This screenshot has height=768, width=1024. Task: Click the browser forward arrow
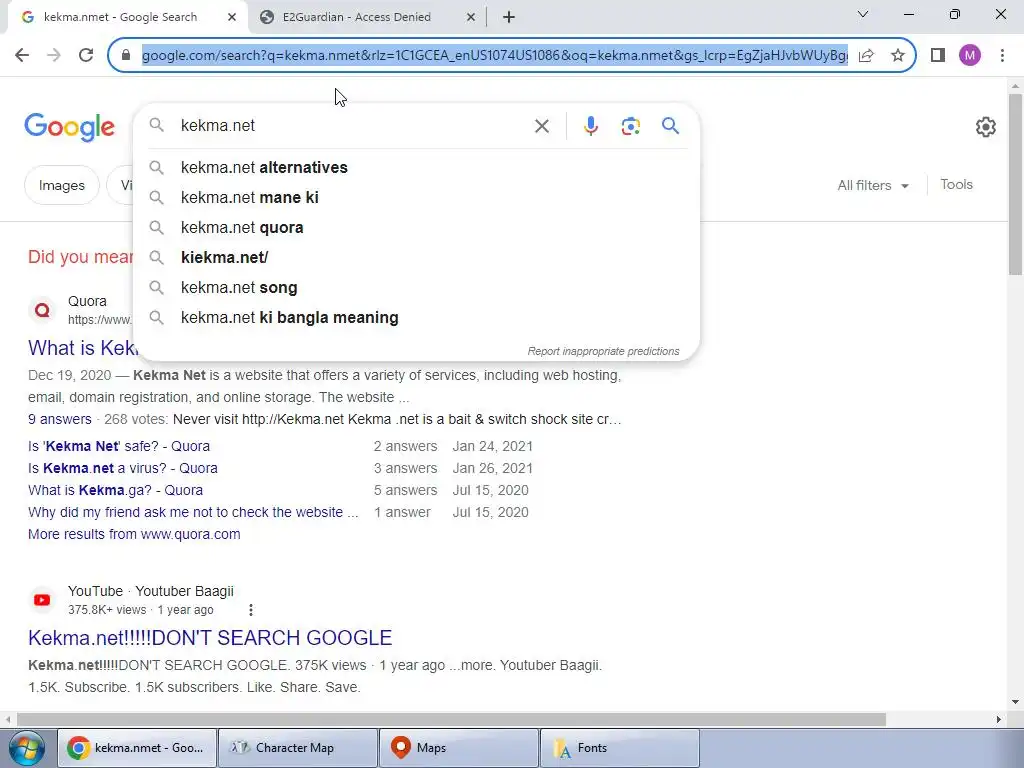click(54, 55)
